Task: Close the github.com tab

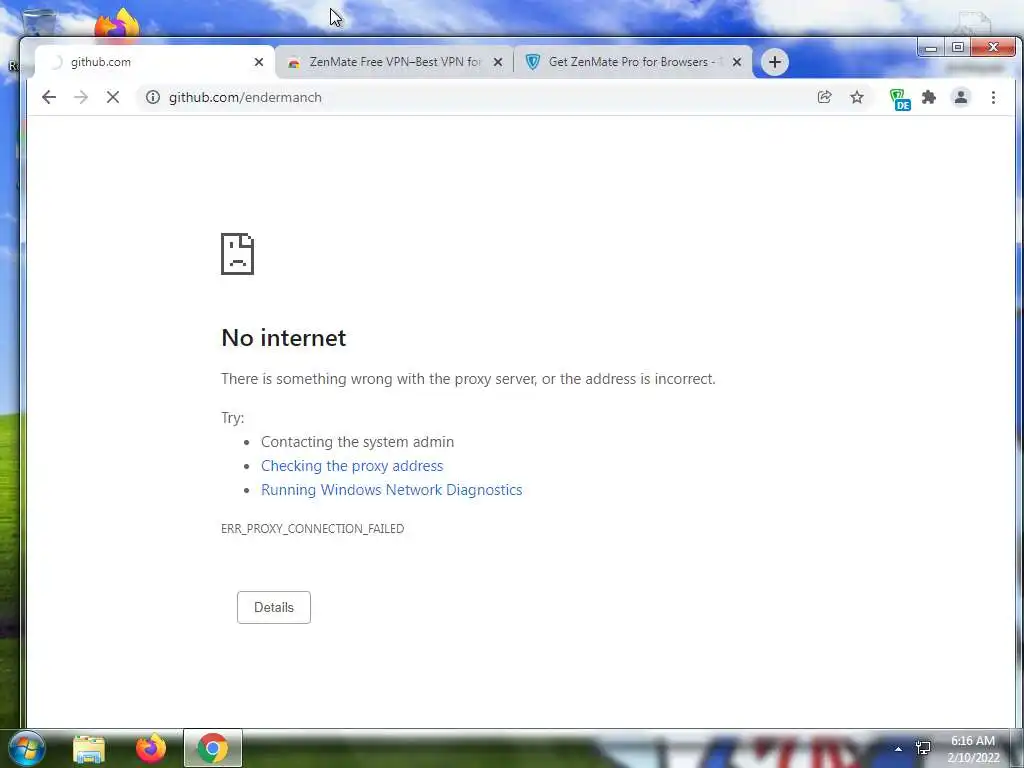Action: coord(259,62)
